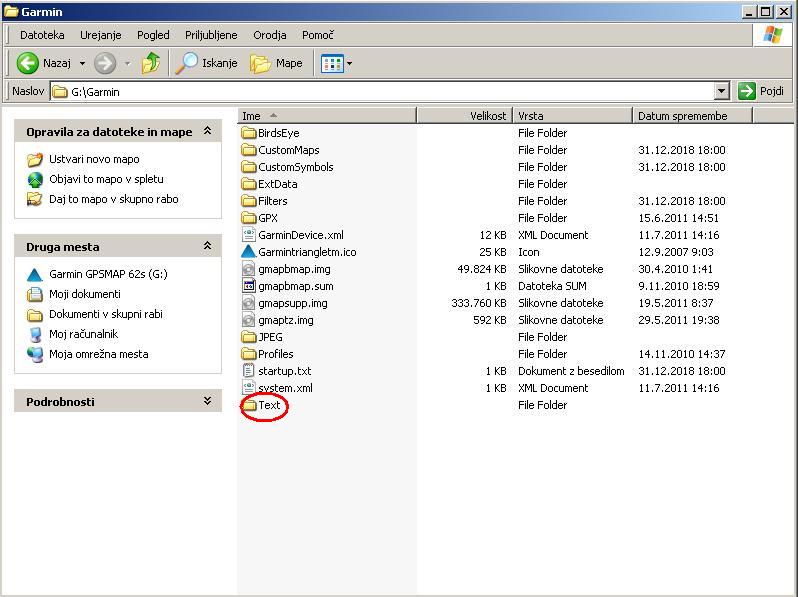Viewport: 798px width, 597px height.
Task: Open the Pogled menu
Action: [153, 35]
